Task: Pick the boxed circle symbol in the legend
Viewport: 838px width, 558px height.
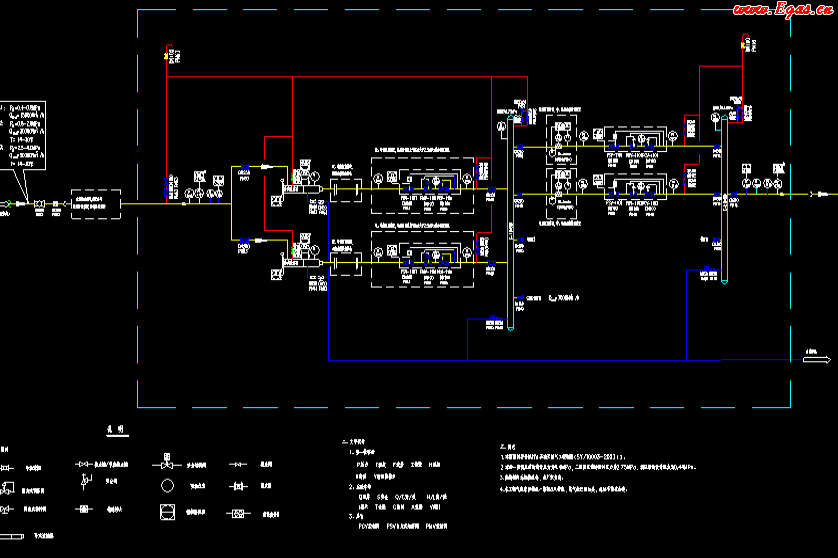Action: tap(167, 512)
